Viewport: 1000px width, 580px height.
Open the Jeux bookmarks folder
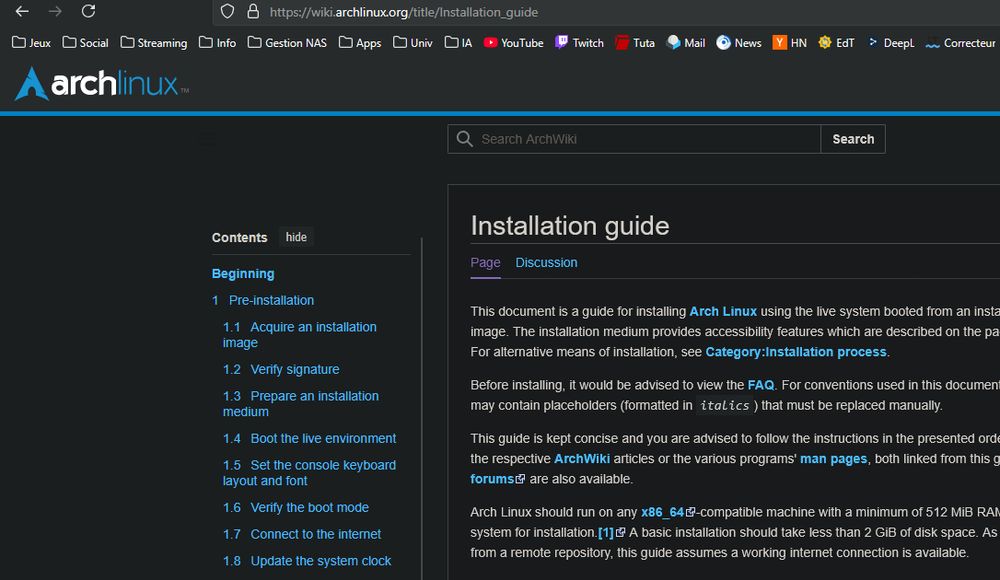point(31,43)
